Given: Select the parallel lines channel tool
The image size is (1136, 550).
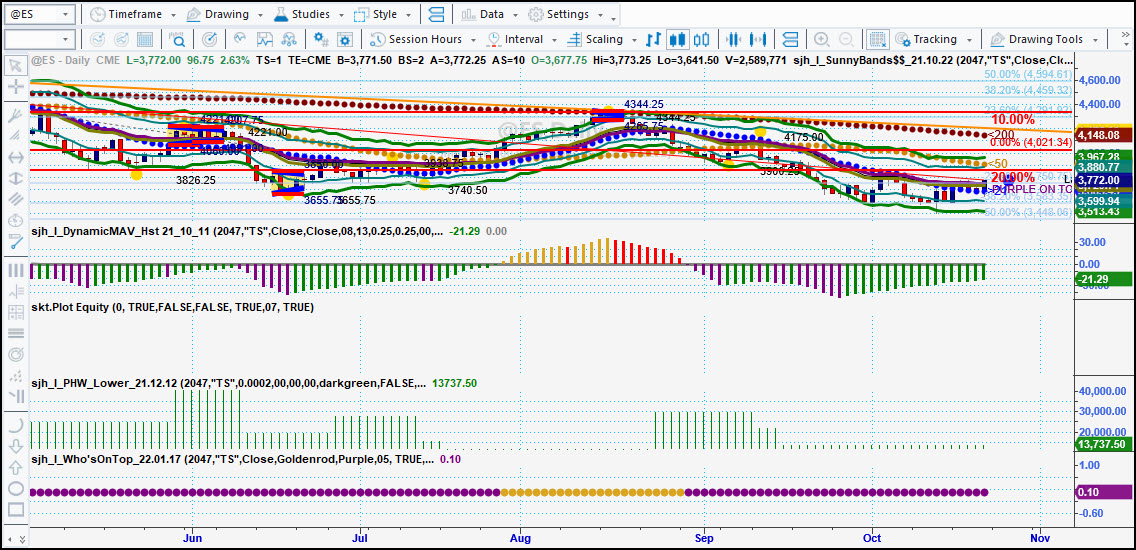Looking at the screenshot, I should click(x=14, y=198).
